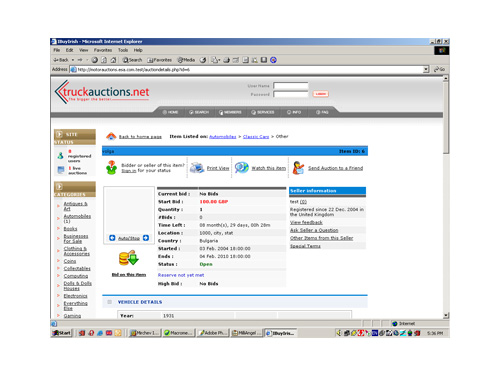Open the SERVICES navigation tab

click(263, 112)
